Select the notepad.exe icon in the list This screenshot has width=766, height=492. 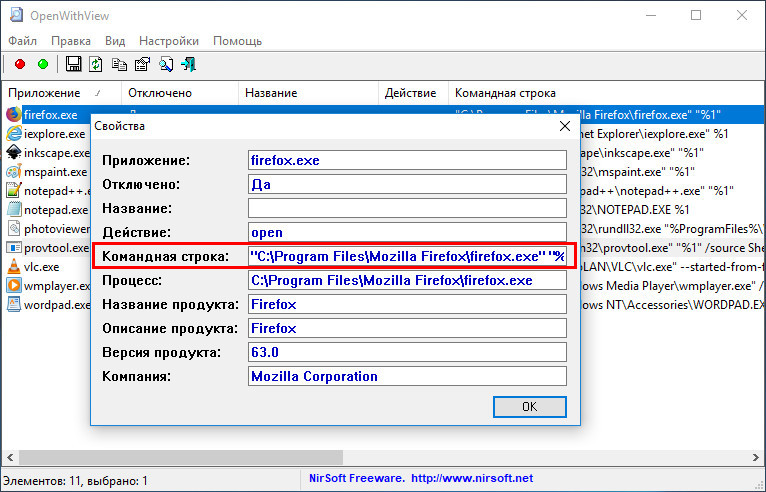(14, 210)
